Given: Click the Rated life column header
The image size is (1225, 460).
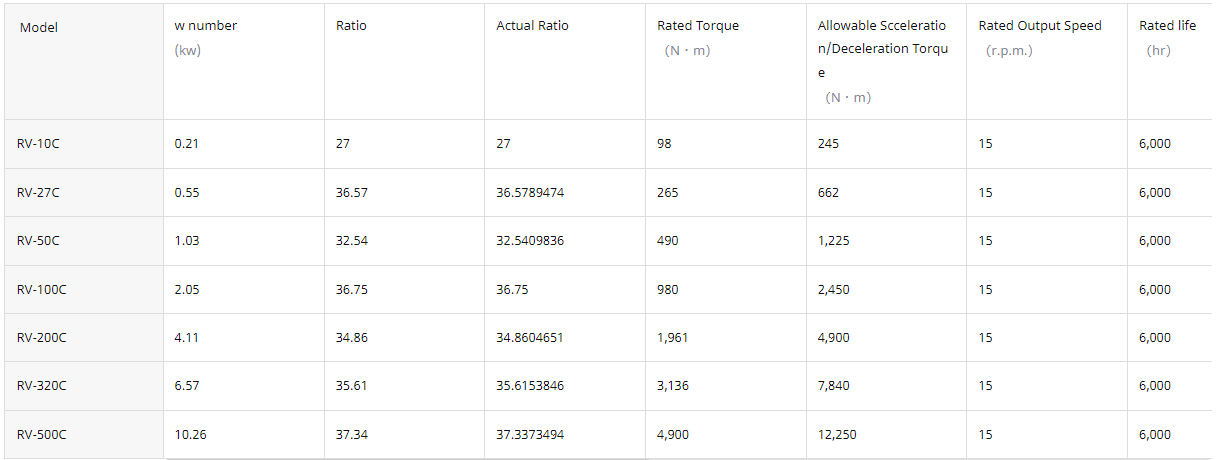Looking at the screenshot, I should tap(1167, 26).
